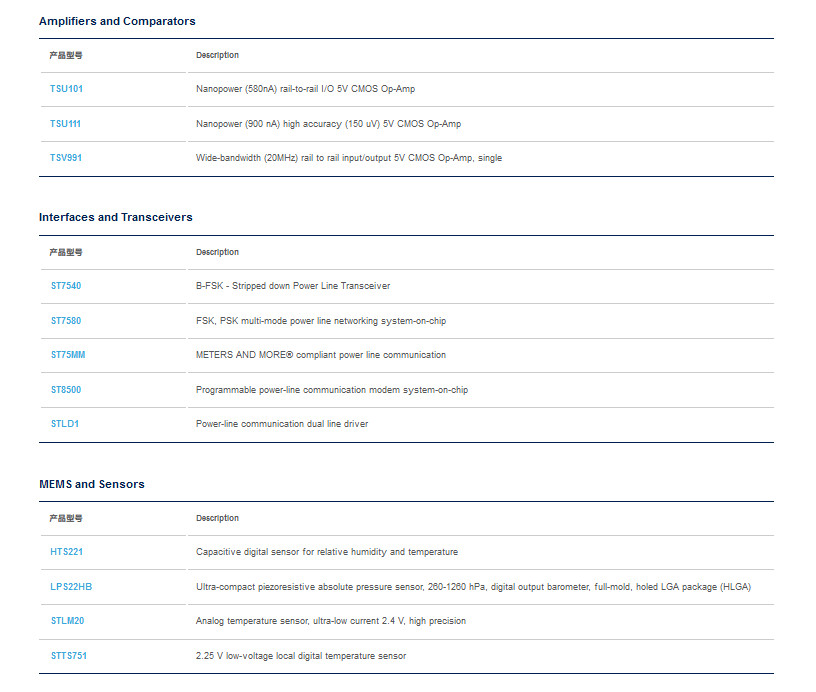816x692 pixels.
Task: Open the TSU101 product link
Action: [x=66, y=89]
